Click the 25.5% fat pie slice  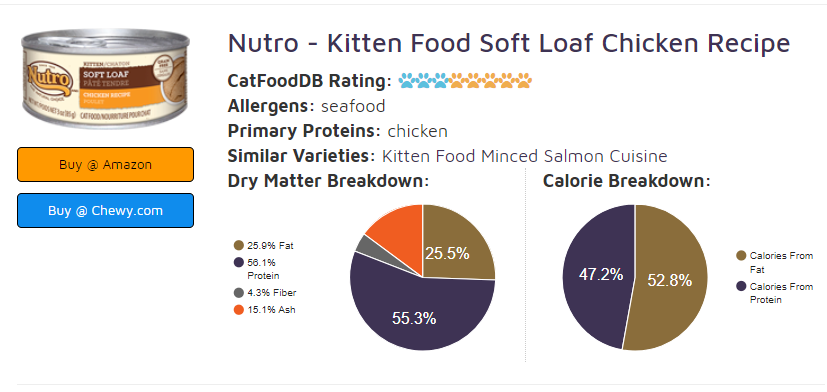[454, 248]
